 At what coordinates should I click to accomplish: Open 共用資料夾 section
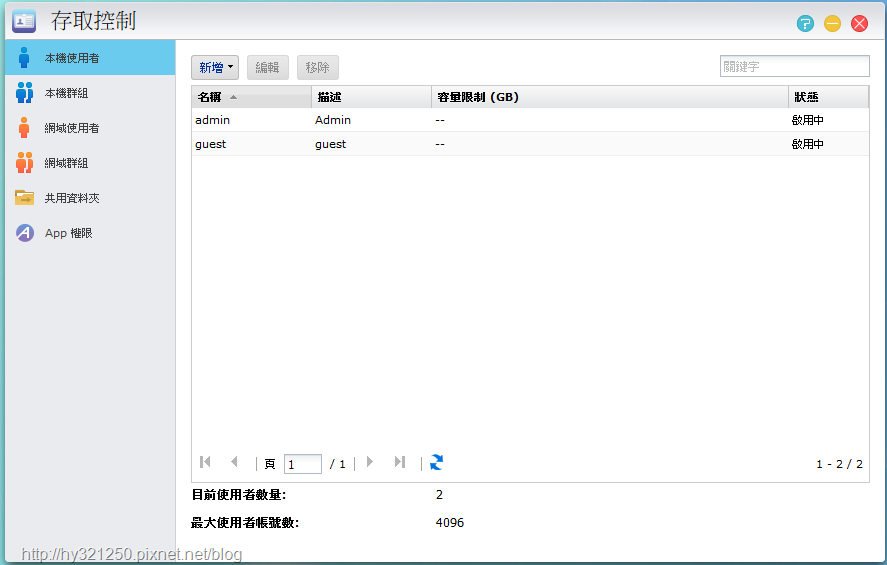91,198
